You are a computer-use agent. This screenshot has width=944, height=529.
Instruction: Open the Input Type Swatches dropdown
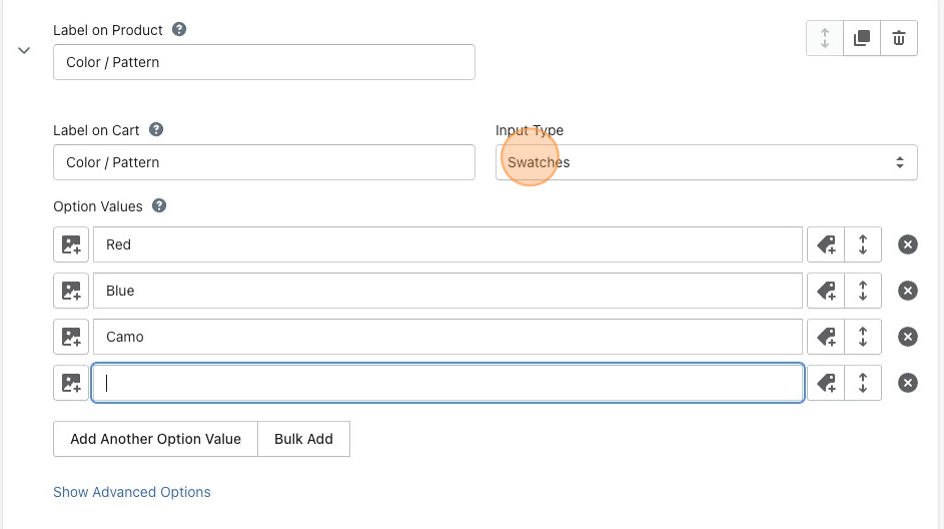pos(706,163)
